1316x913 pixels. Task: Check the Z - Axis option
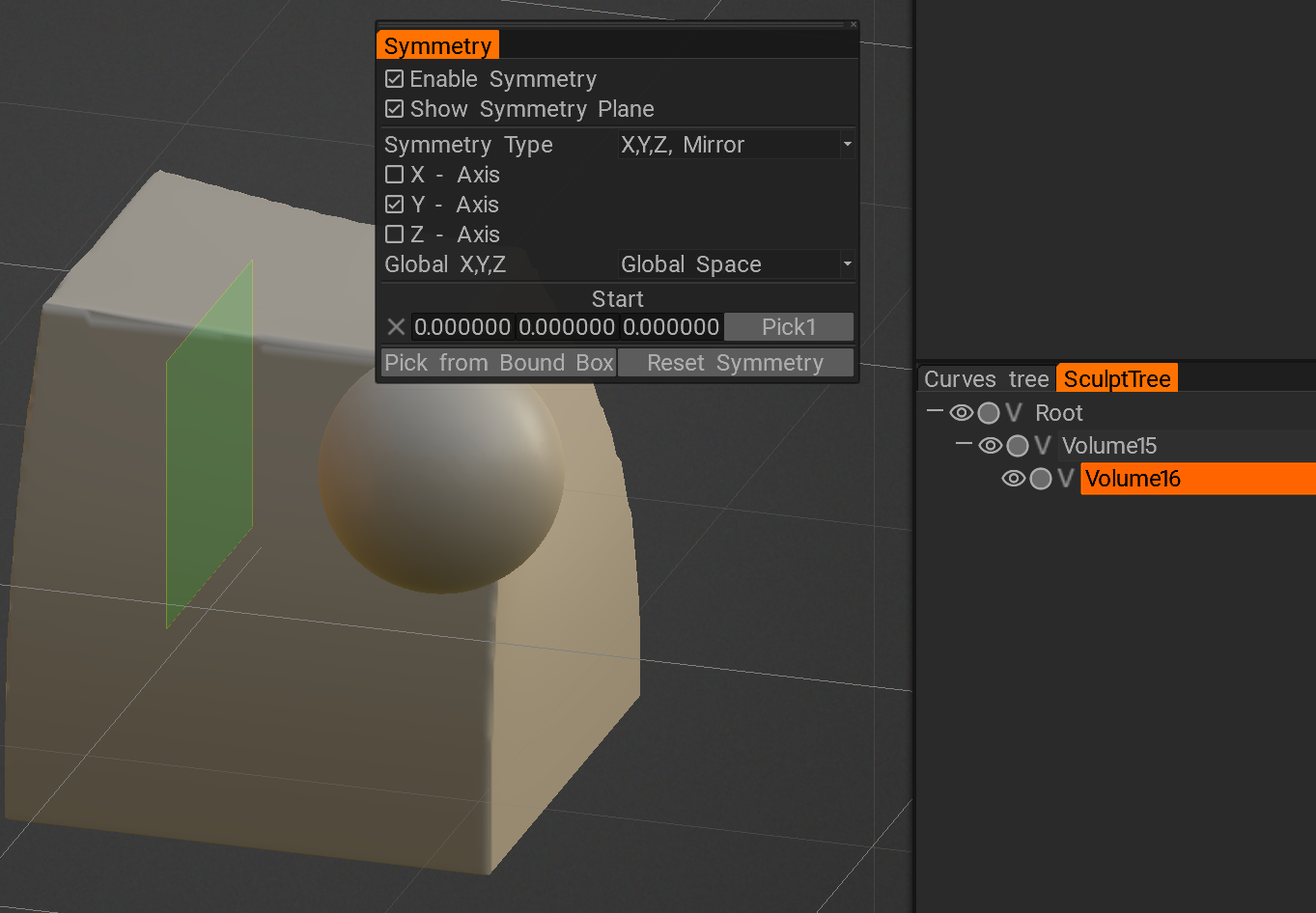coord(394,235)
